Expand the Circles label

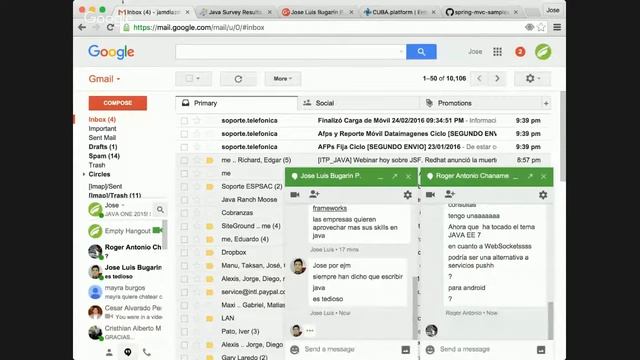click(84, 174)
